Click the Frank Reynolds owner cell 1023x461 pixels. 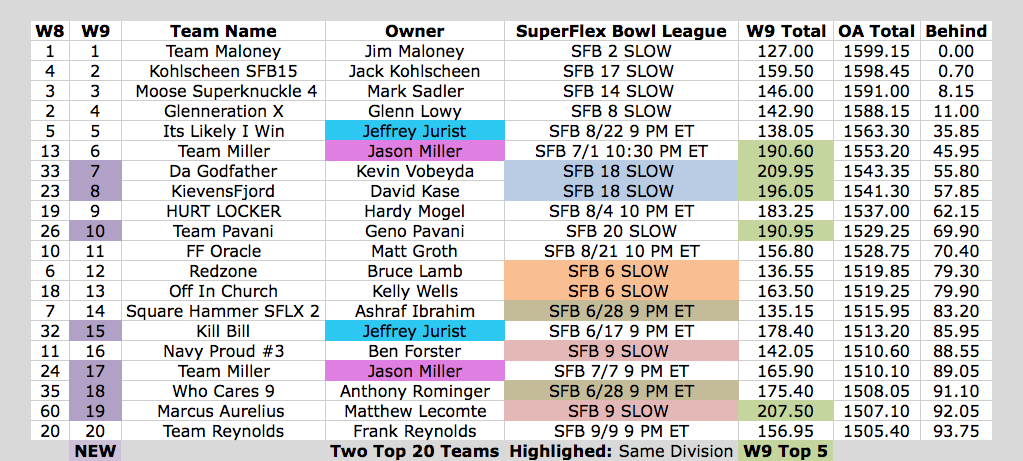(x=414, y=431)
